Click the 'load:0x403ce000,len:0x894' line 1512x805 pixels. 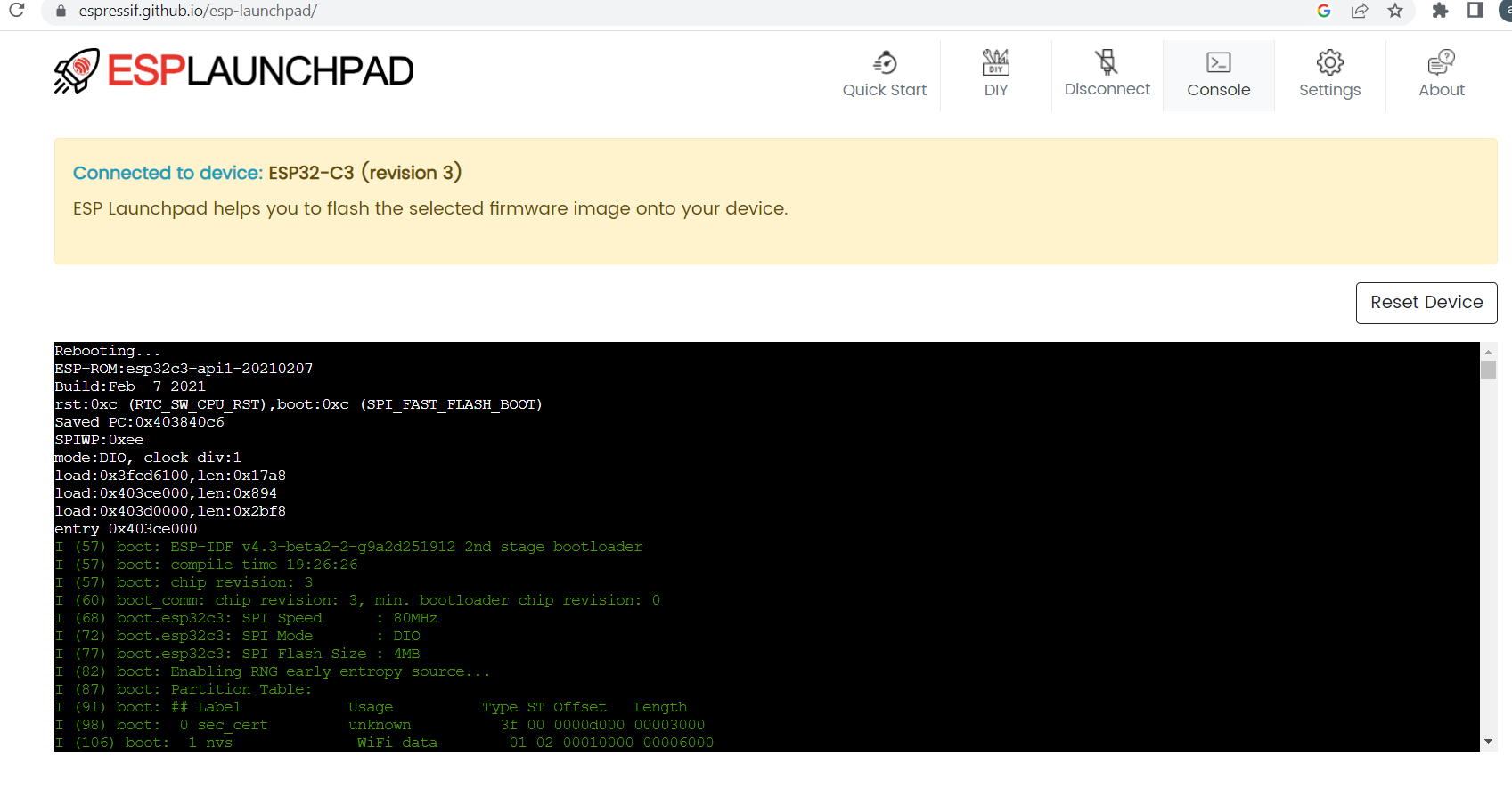click(x=166, y=493)
